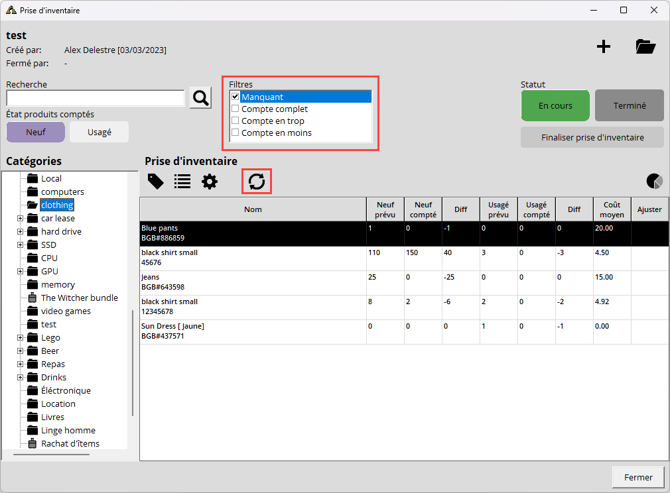Image resolution: width=670 pixels, height=493 pixels.
Task: Click the tag icon in inventory toolbar
Action: click(156, 181)
